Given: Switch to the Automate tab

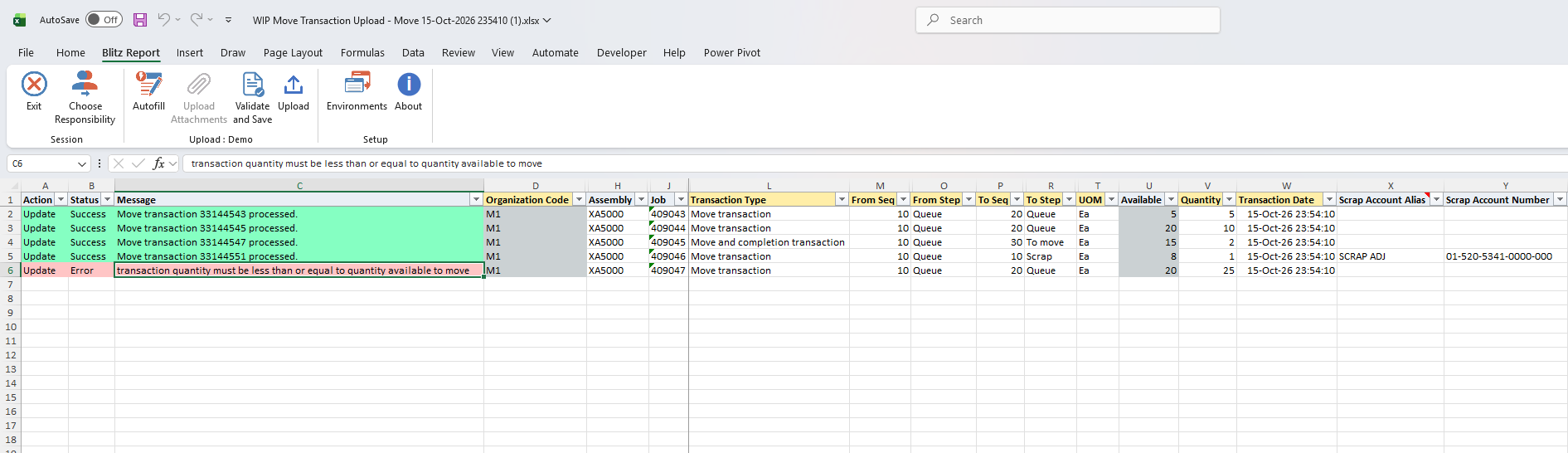Looking at the screenshot, I should [x=555, y=52].
